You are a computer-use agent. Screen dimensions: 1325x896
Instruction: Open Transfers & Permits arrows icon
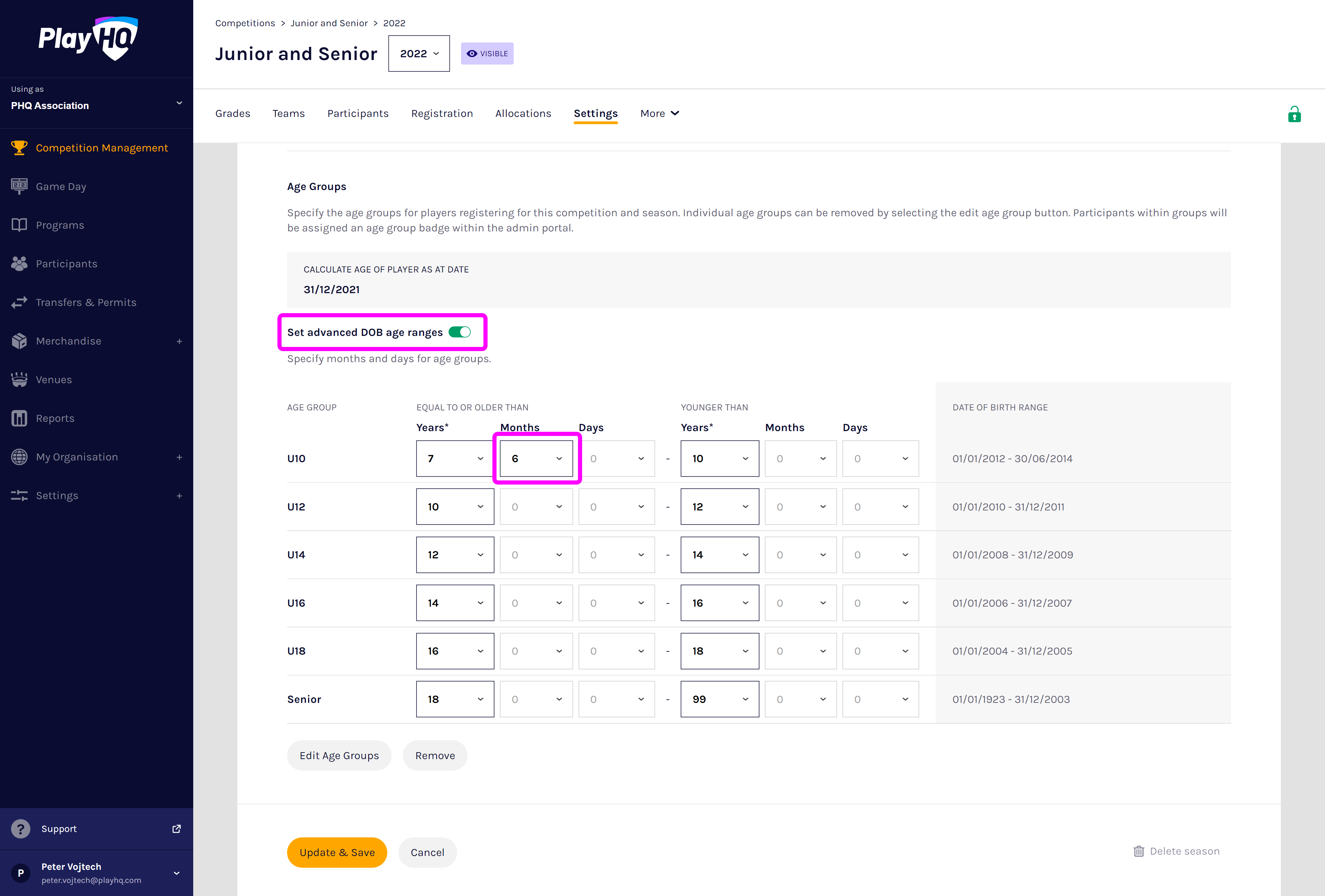pos(19,302)
